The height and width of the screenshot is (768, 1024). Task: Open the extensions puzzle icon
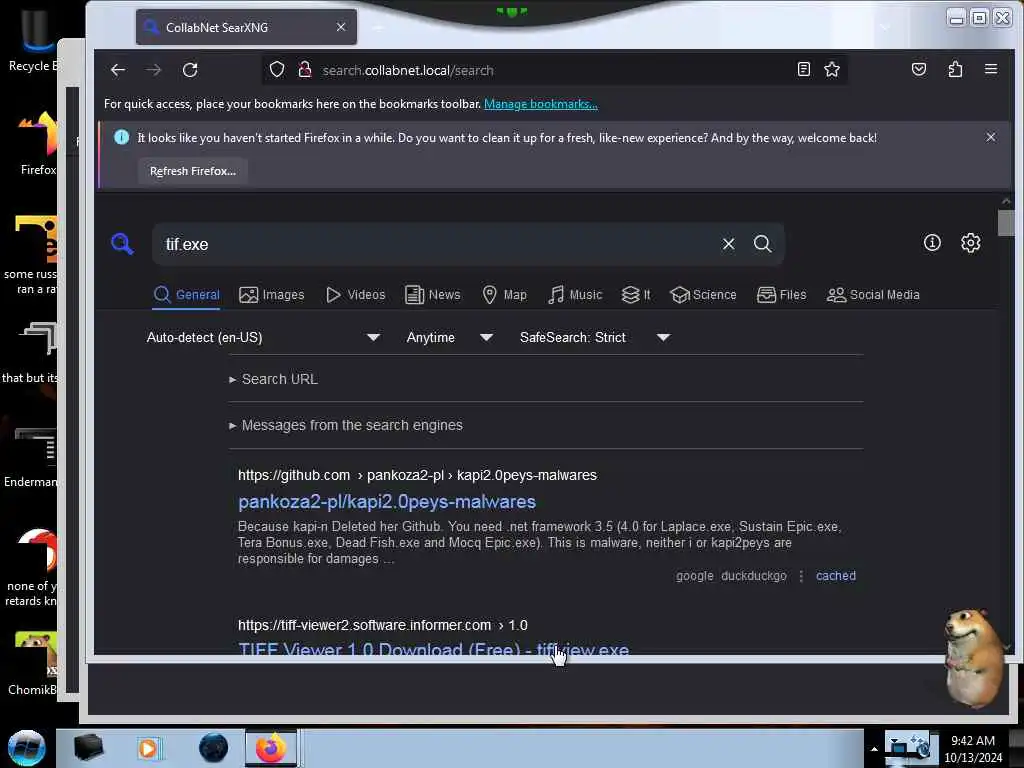pyautogui.click(x=955, y=69)
